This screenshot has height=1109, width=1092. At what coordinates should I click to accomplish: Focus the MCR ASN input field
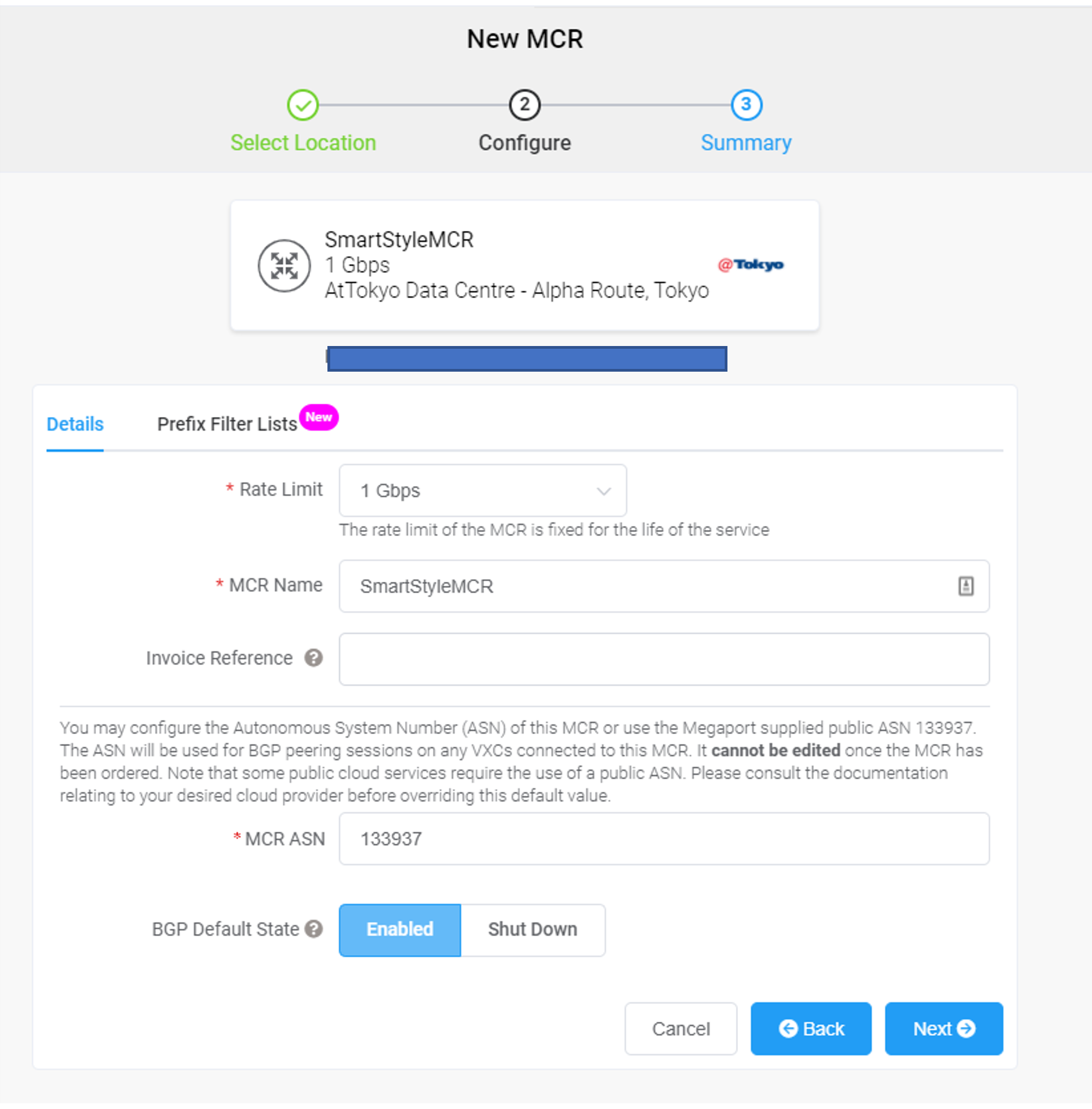coord(664,838)
